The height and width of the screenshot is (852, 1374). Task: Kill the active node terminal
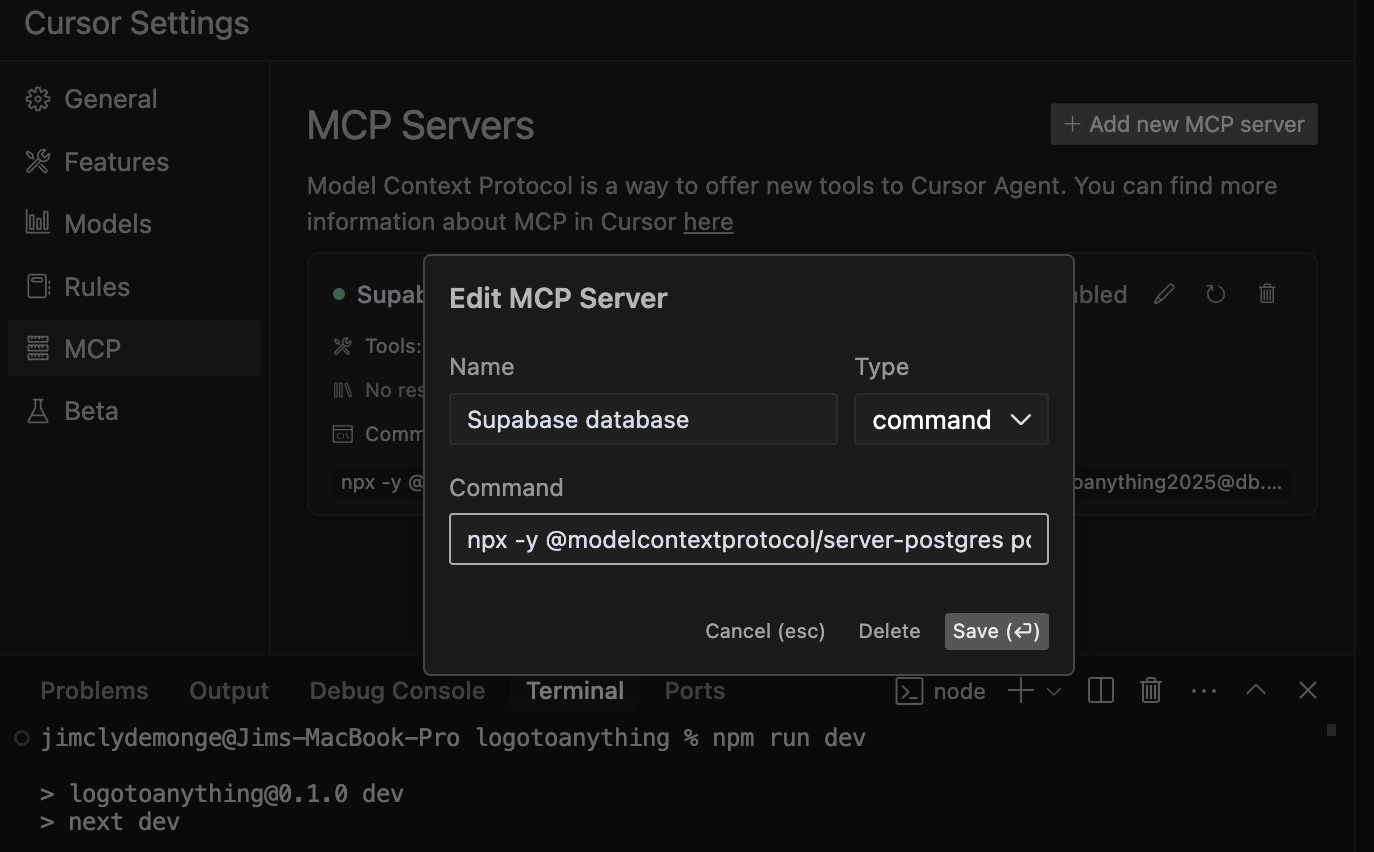1150,690
